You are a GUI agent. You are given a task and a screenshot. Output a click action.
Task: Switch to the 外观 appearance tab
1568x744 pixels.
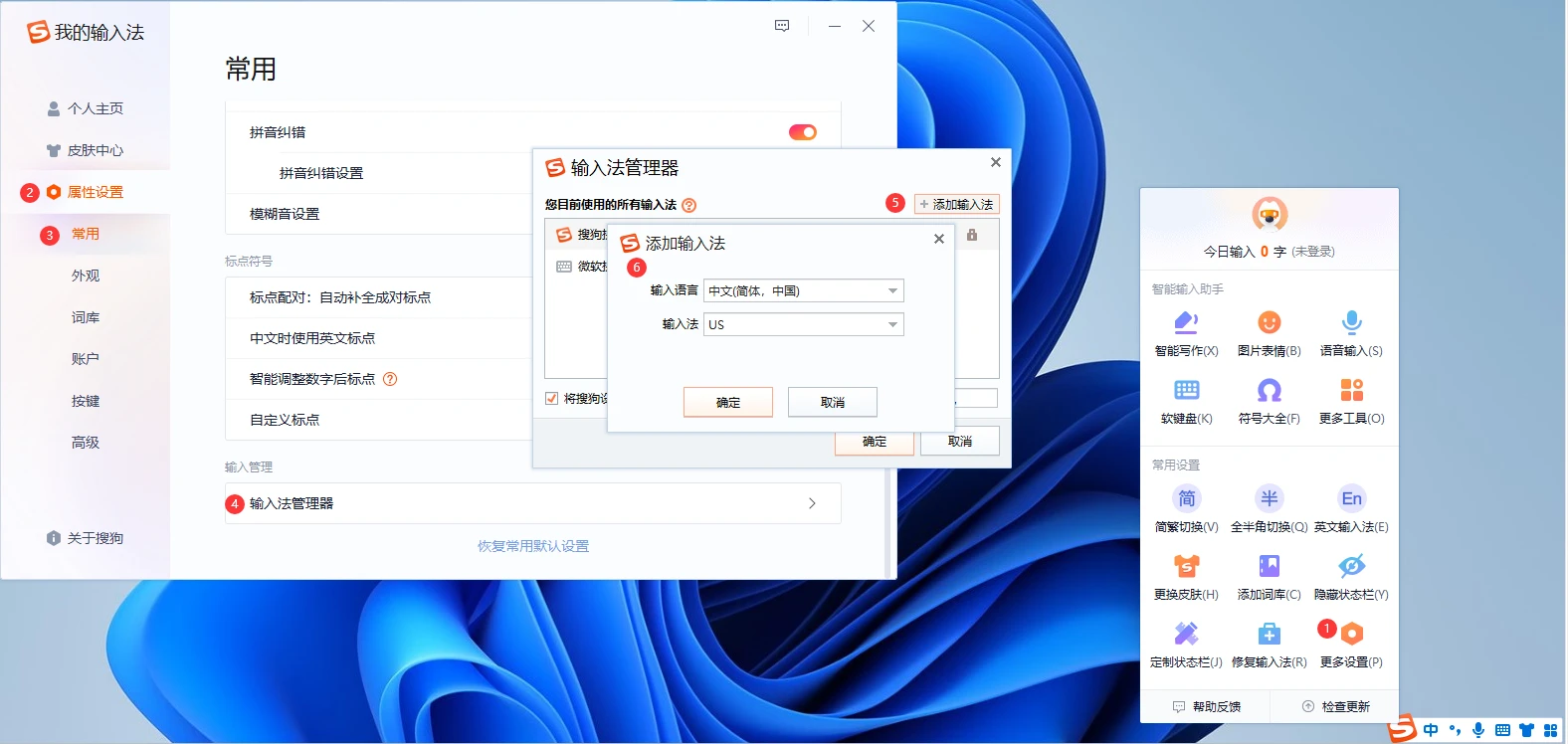[x=86, y=276]
